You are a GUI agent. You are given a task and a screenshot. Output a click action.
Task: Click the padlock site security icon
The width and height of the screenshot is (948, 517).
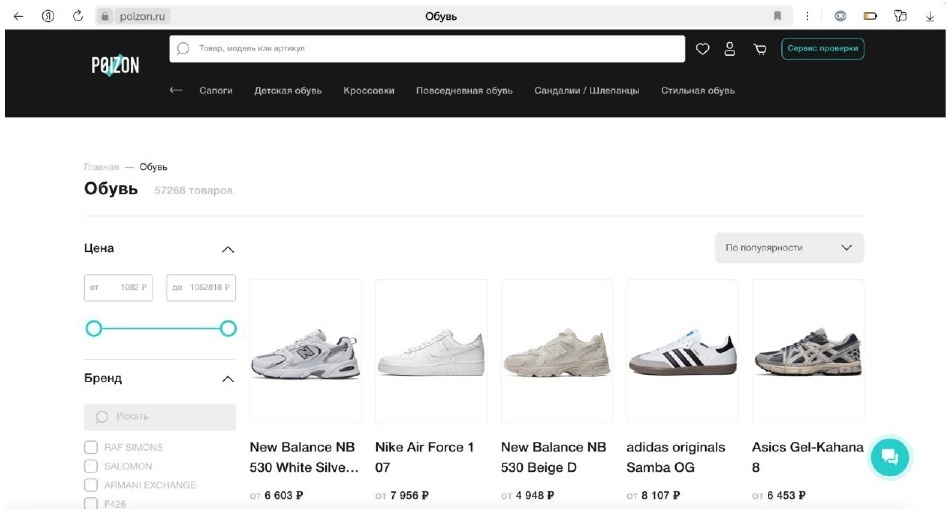tap(105, 16)
